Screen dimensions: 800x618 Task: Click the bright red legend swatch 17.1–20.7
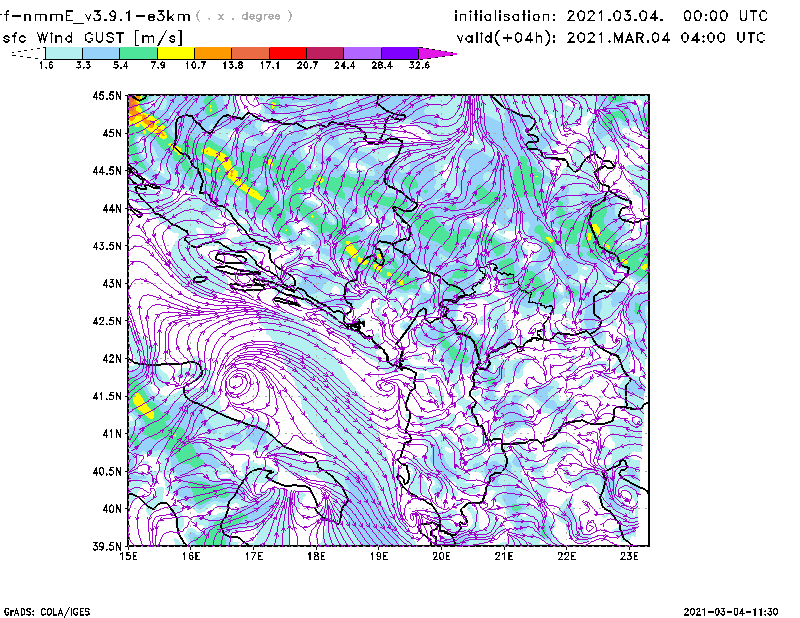[288, 53]
